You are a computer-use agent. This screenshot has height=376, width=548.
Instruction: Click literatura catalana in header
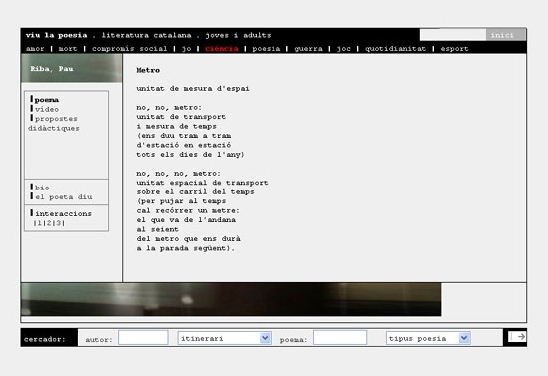tap(146, 35)
